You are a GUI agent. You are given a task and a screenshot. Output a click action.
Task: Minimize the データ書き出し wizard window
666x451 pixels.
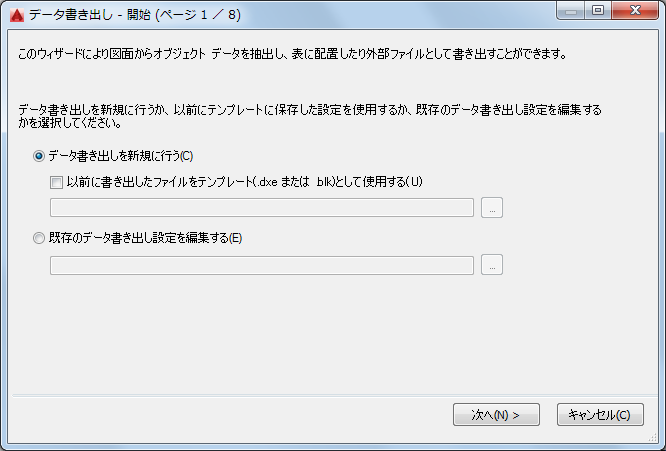573,11
